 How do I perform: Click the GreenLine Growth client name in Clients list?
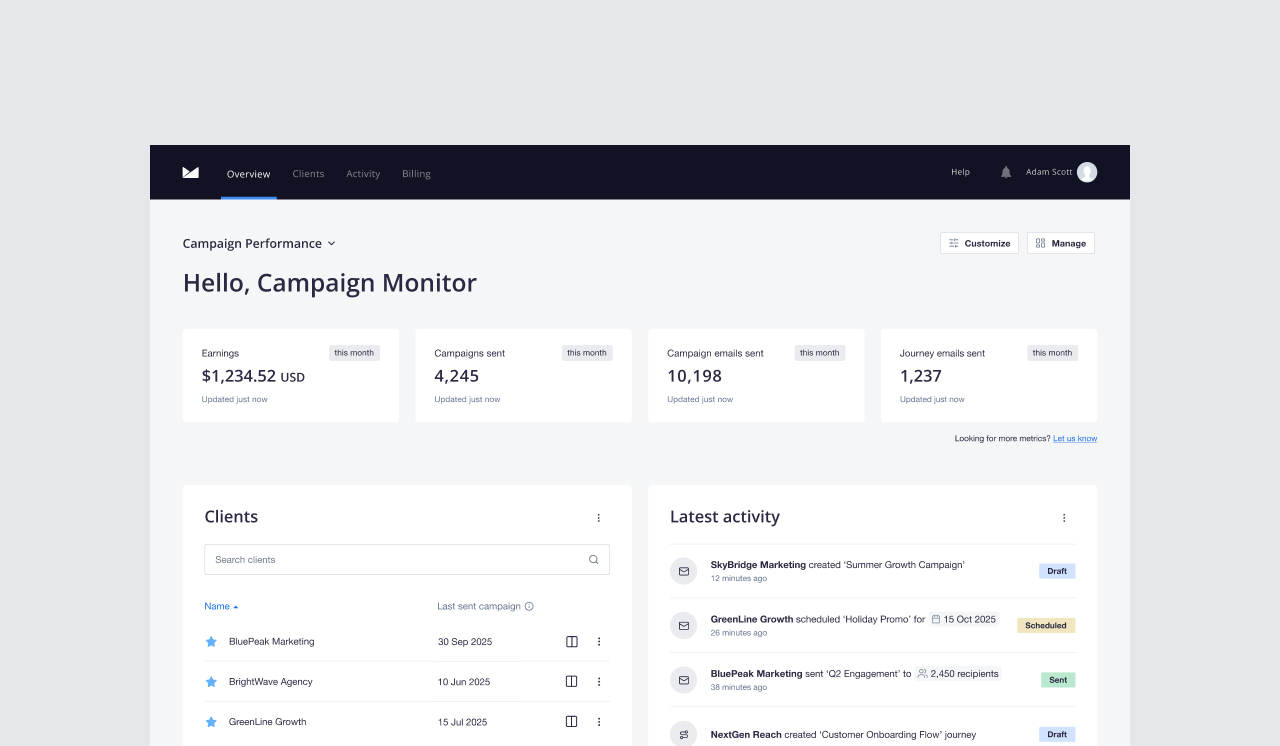[268, 722]
